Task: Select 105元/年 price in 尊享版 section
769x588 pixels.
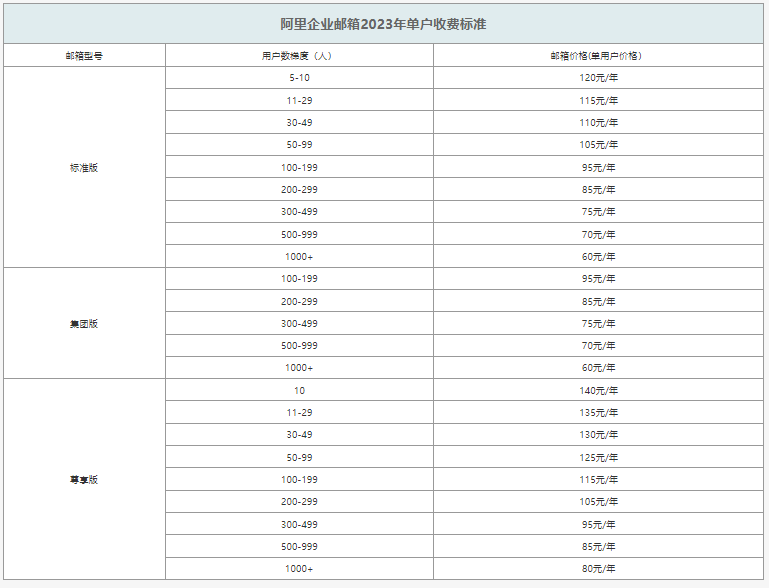Action: click(x=598, y=502)
